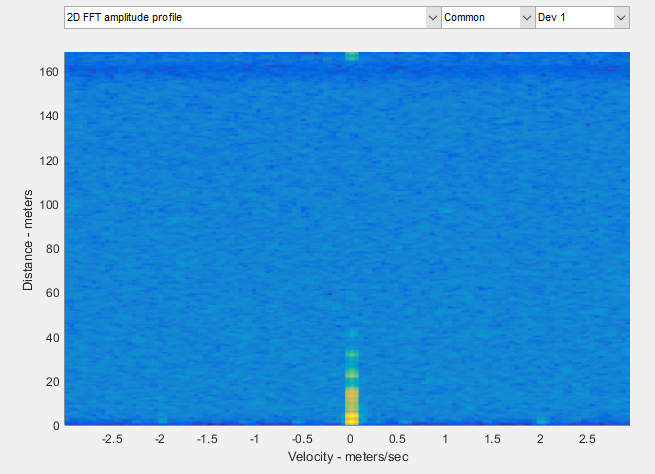Viewport: 655px width, 474px height.
Task: Click the faint spot at velocity 2 near zero distance
Action: coord(541,420)
